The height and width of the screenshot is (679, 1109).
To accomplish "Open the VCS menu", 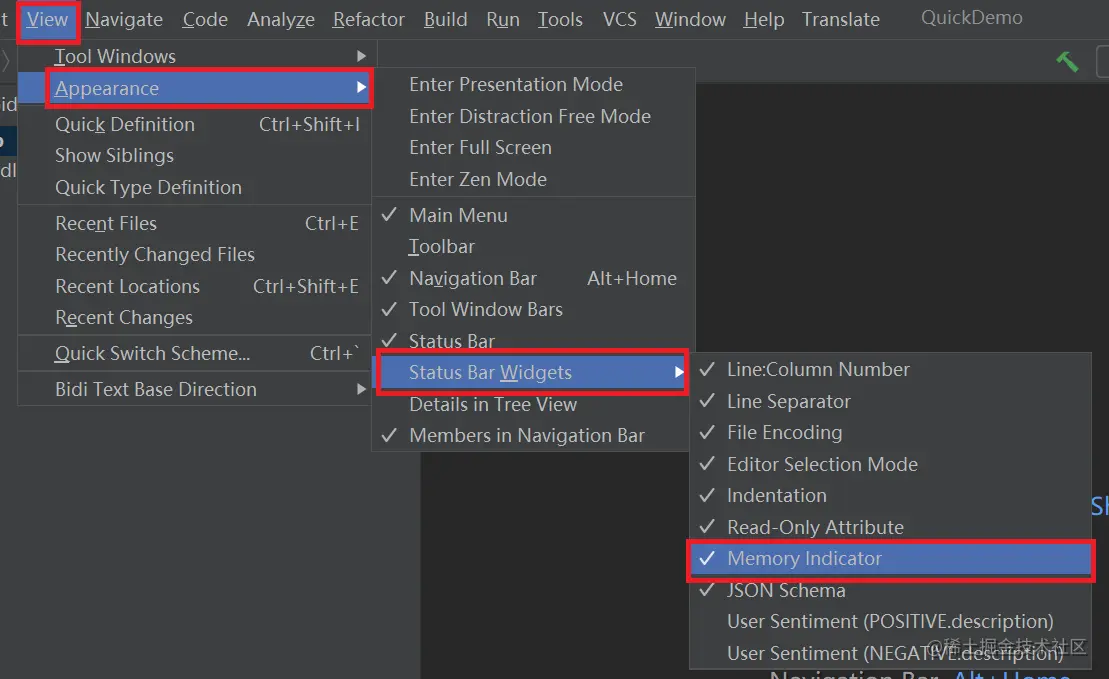I will (620, 19).
